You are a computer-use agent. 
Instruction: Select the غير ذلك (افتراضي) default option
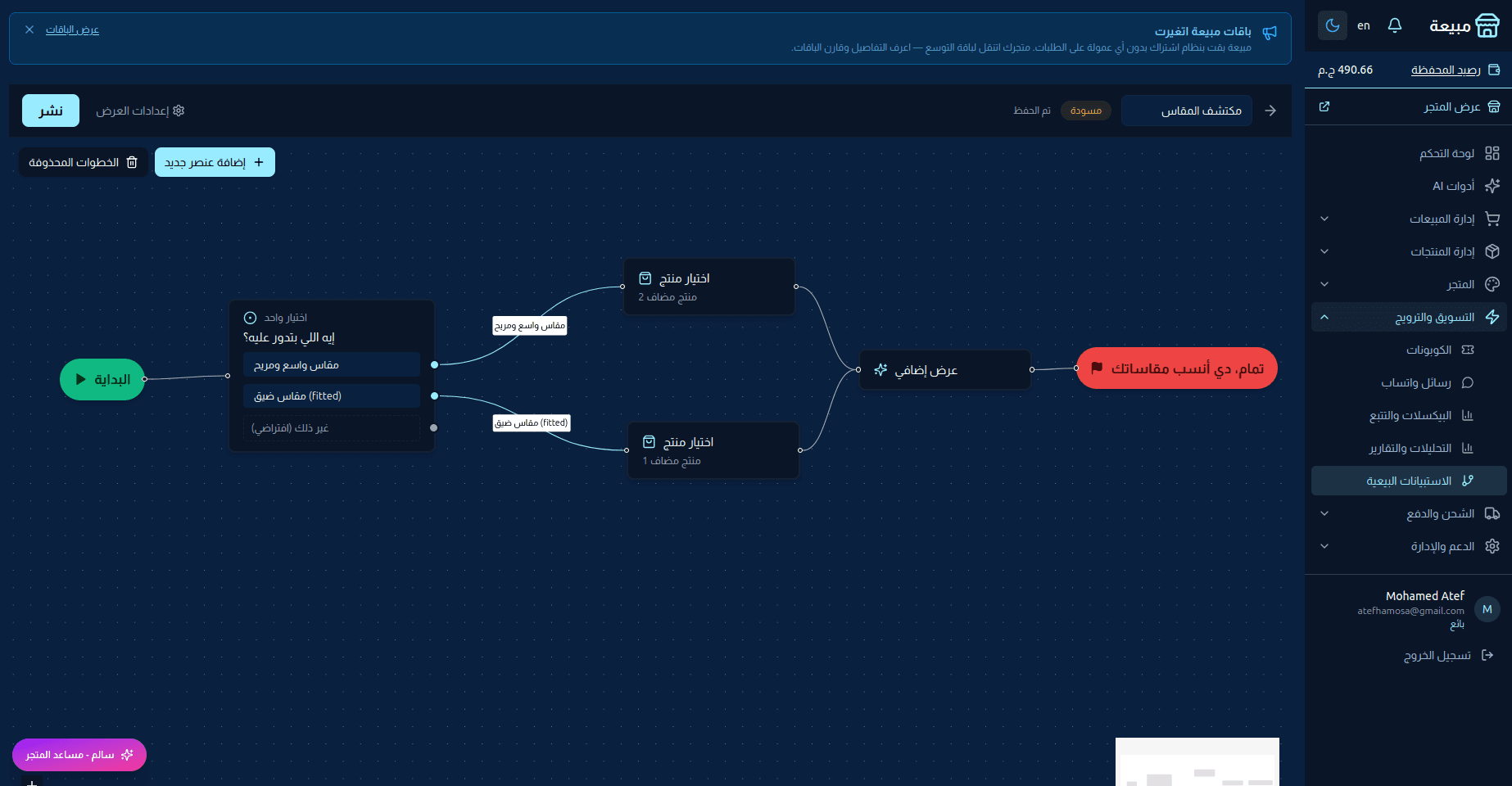pyautogui.click(x=332, y=428)
